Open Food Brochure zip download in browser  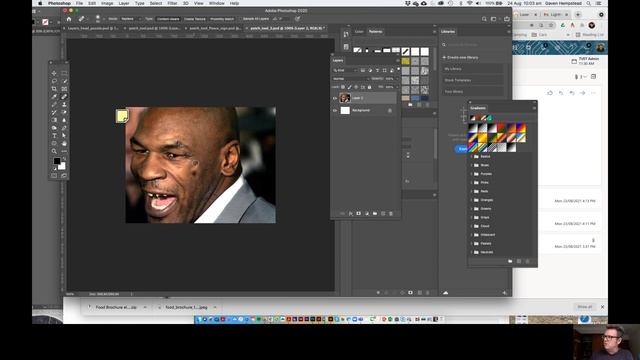[x=116, y=307]
